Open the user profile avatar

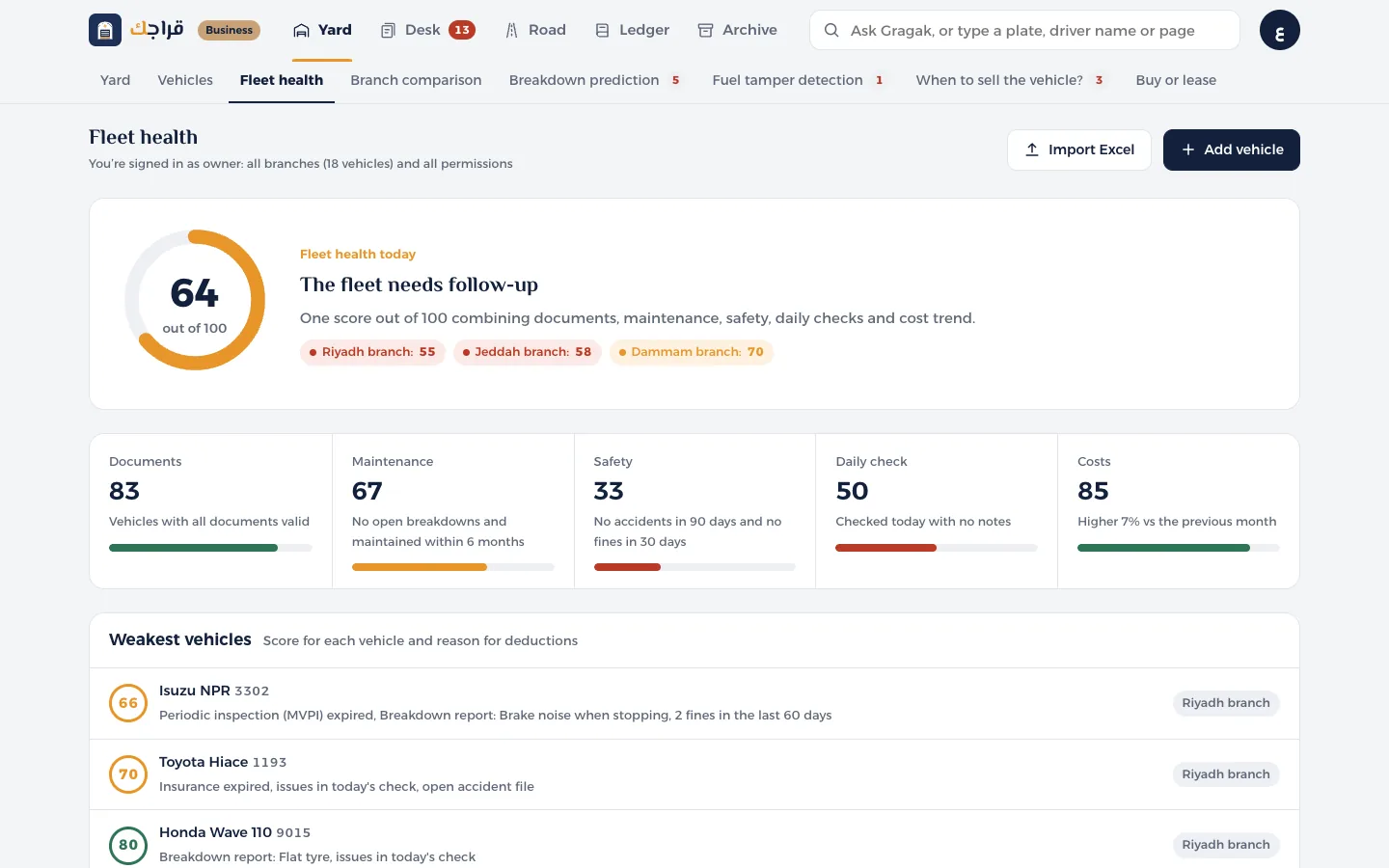point(1279,30)
